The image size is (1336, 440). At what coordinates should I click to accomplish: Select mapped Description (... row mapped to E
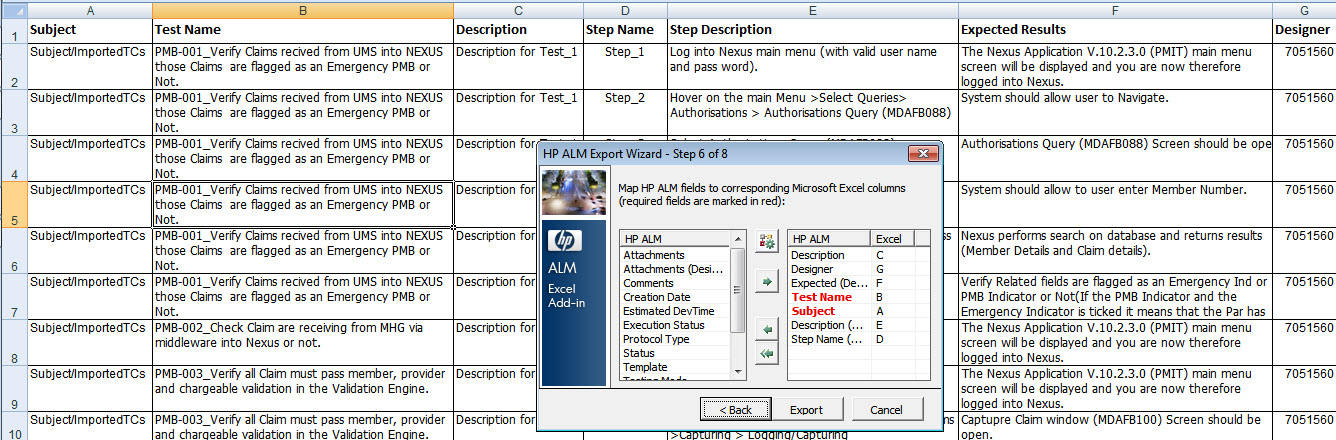[x=856, y=325]
